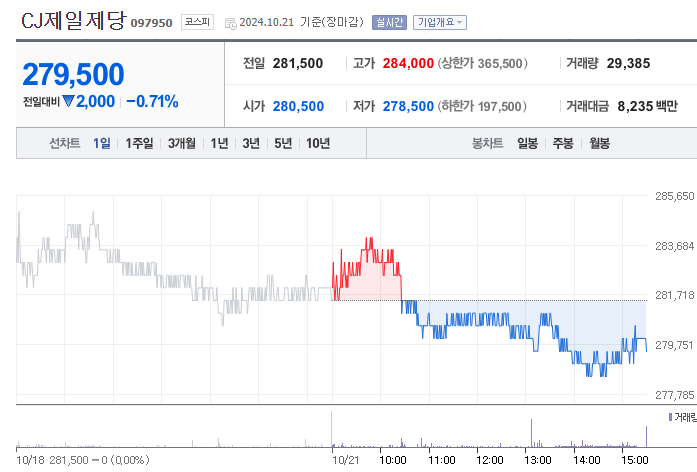Viewport: 697px width, 472px height.
Task: Click the high price 284,000
Action: (x=408, y=63)
